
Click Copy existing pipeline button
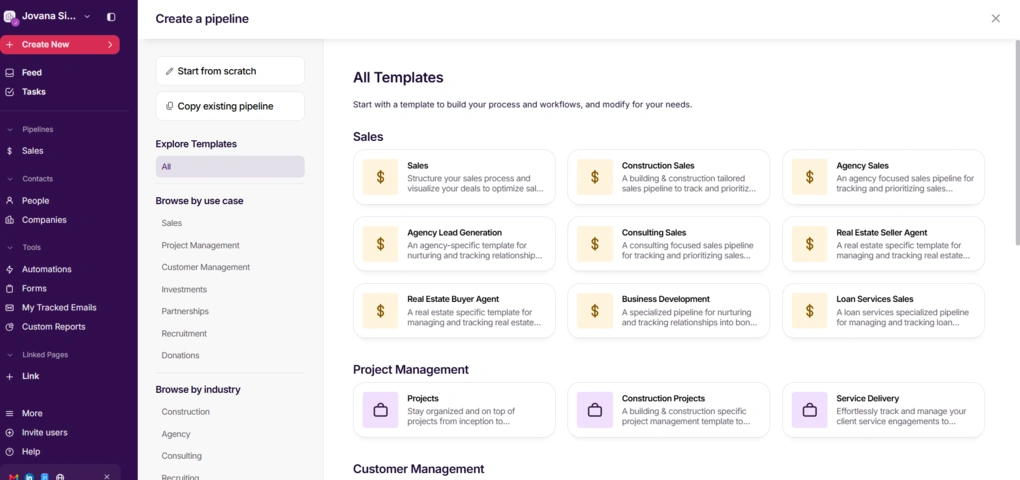[x=230, y=106]
